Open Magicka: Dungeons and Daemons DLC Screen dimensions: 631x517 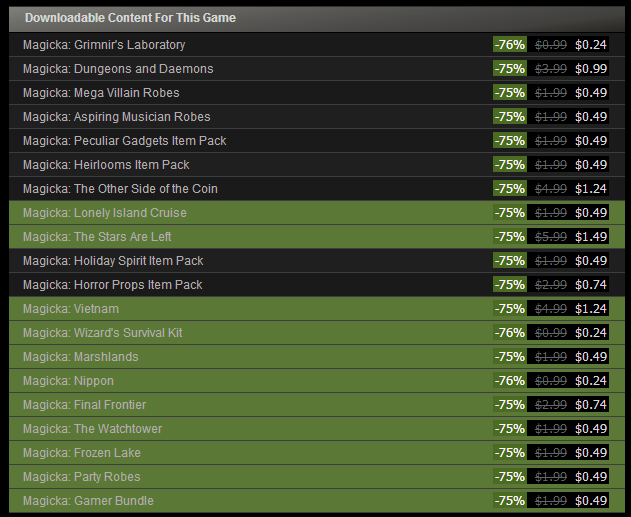[317, 69]
